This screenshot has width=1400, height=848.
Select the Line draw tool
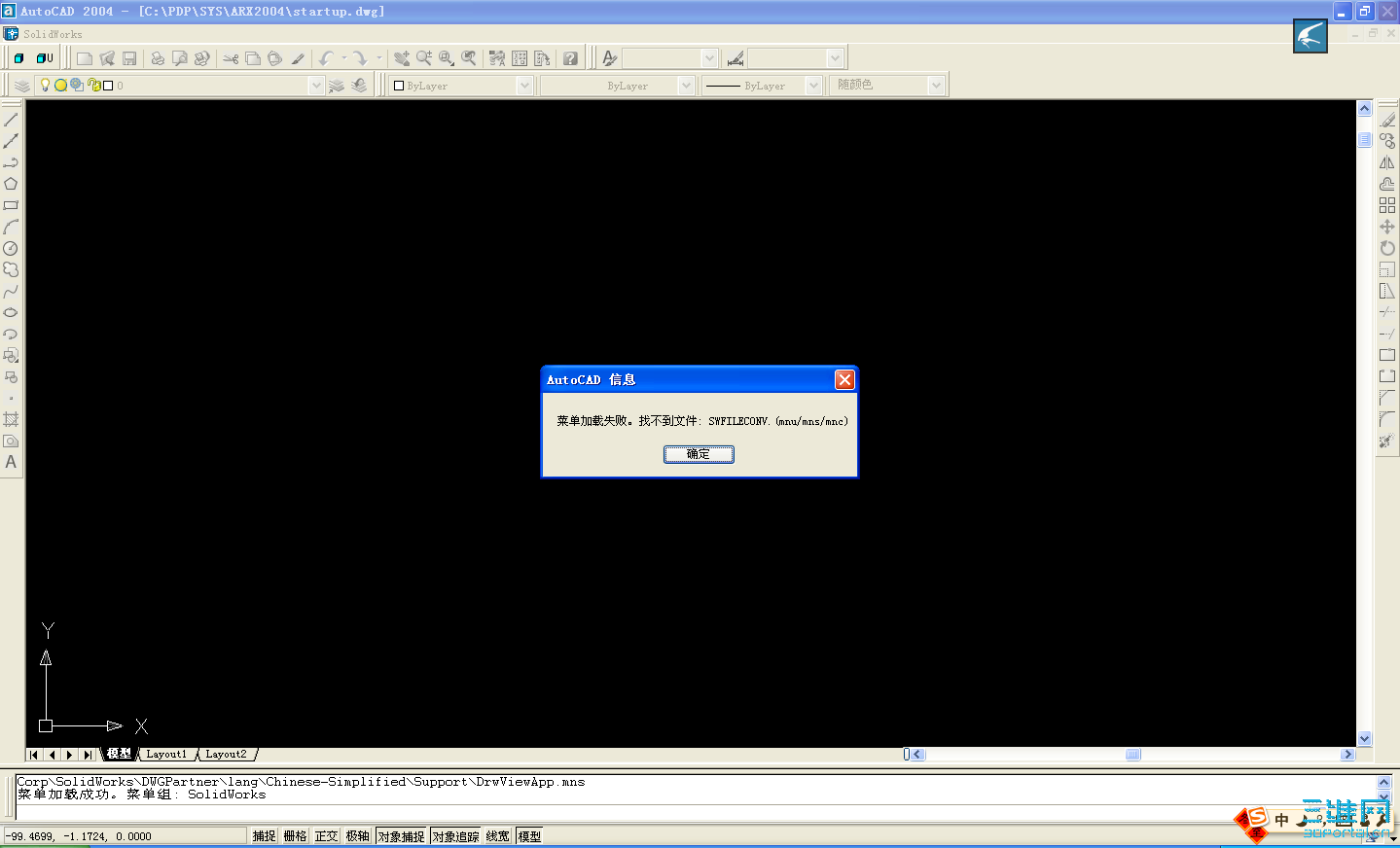click(x=11, y=120)
